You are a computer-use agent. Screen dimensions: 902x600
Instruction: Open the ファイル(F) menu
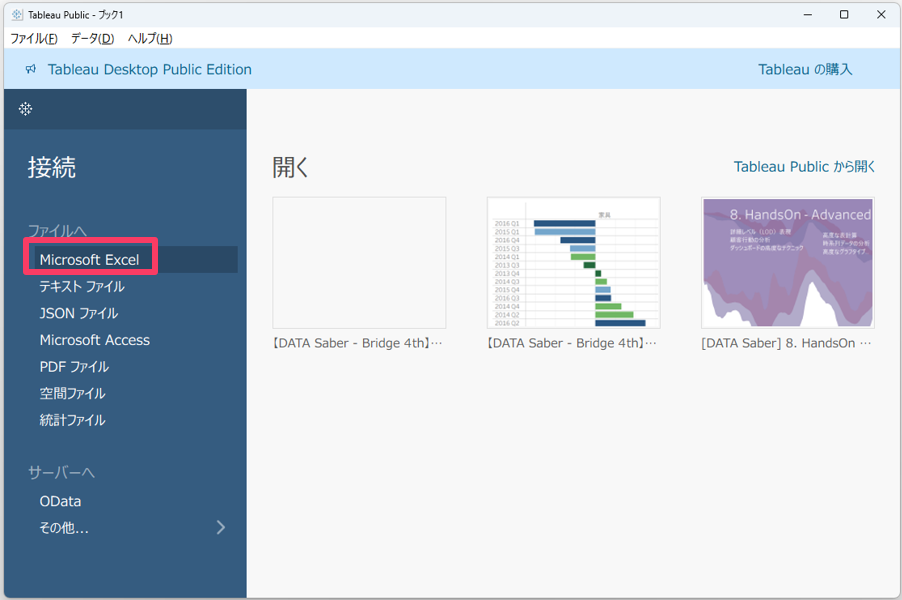(x=34, y=39)
